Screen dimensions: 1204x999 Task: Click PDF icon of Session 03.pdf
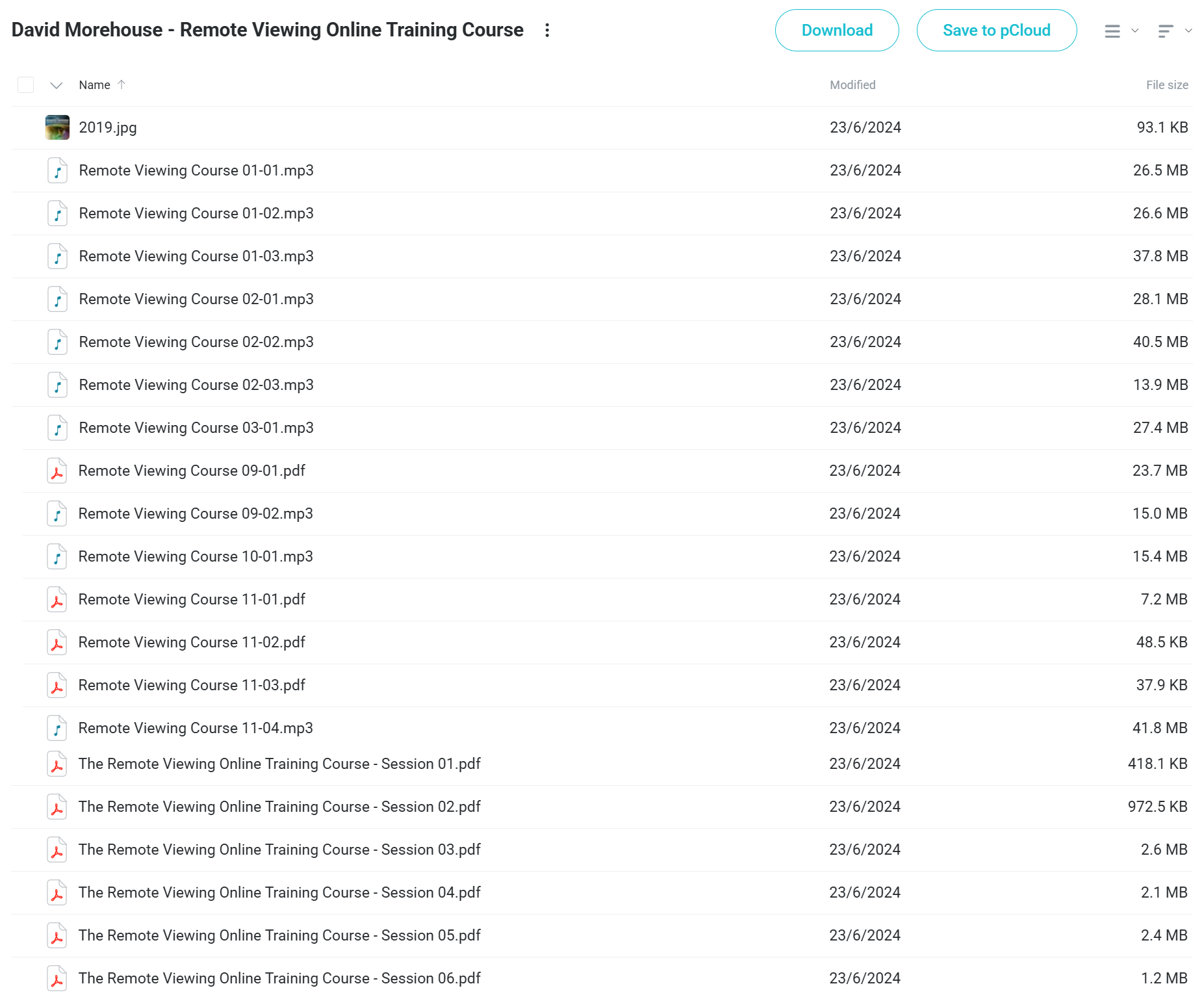click(57, 850)
